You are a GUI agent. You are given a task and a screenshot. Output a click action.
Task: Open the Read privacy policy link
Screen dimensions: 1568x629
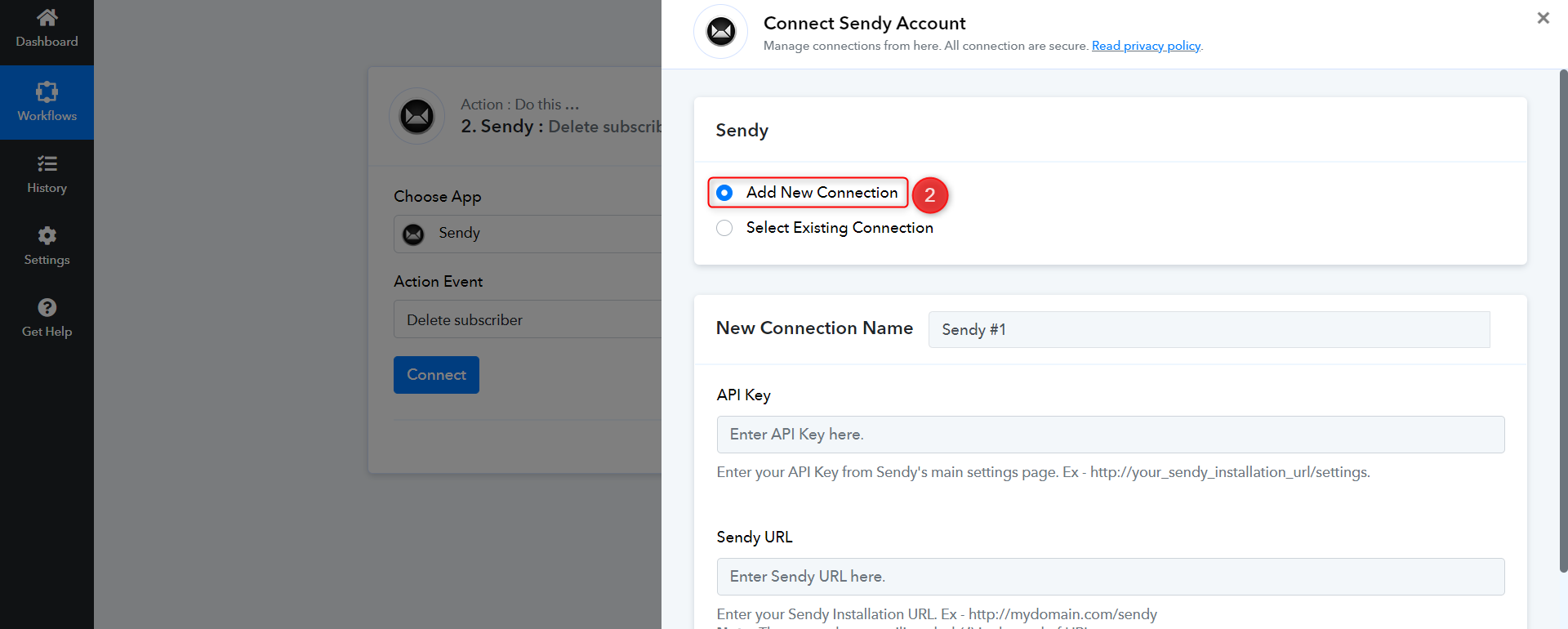tap(1146, 46)
